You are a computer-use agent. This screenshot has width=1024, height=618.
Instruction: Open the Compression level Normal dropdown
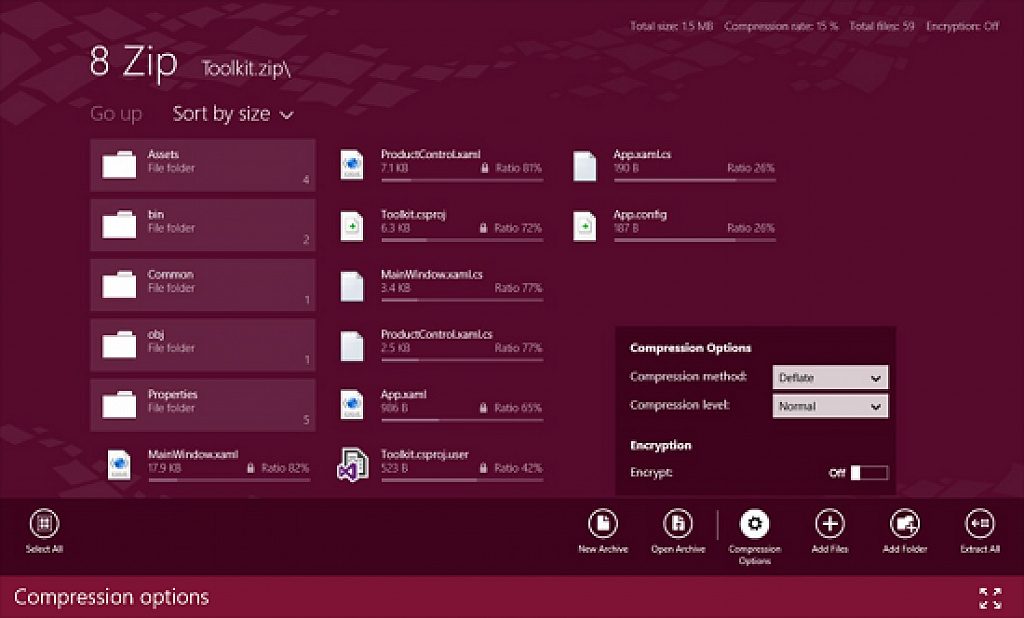[x=830, y=406]
